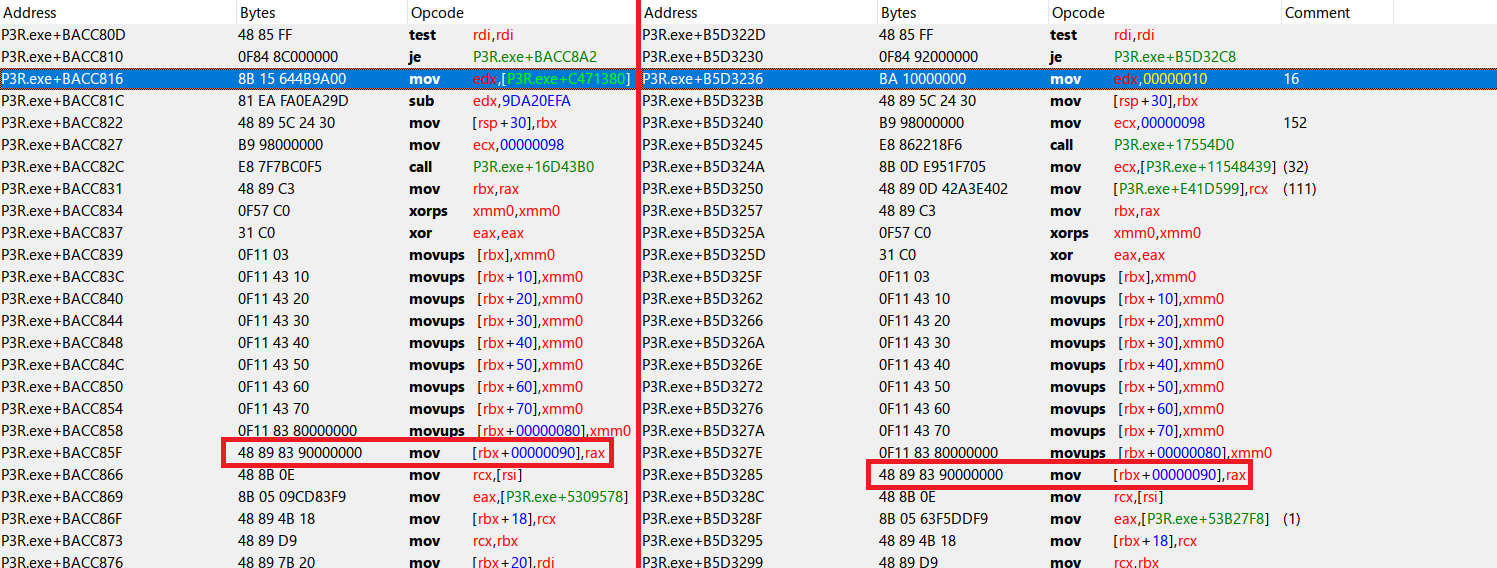The image size is (1497, 568).
Task: Click the left pane Address column header
Action: (30, 13)
